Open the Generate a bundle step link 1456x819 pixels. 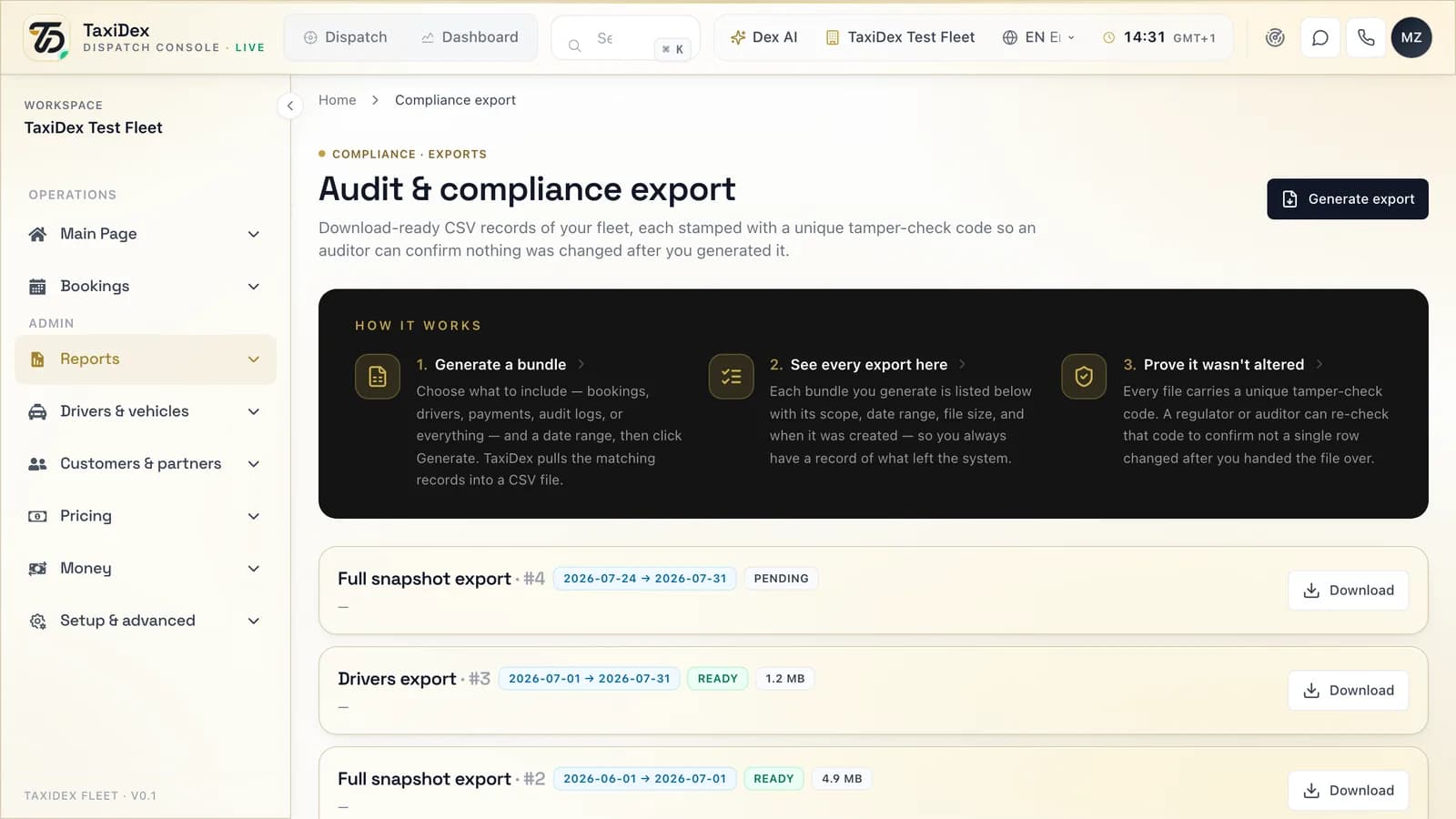click(500, 365)
